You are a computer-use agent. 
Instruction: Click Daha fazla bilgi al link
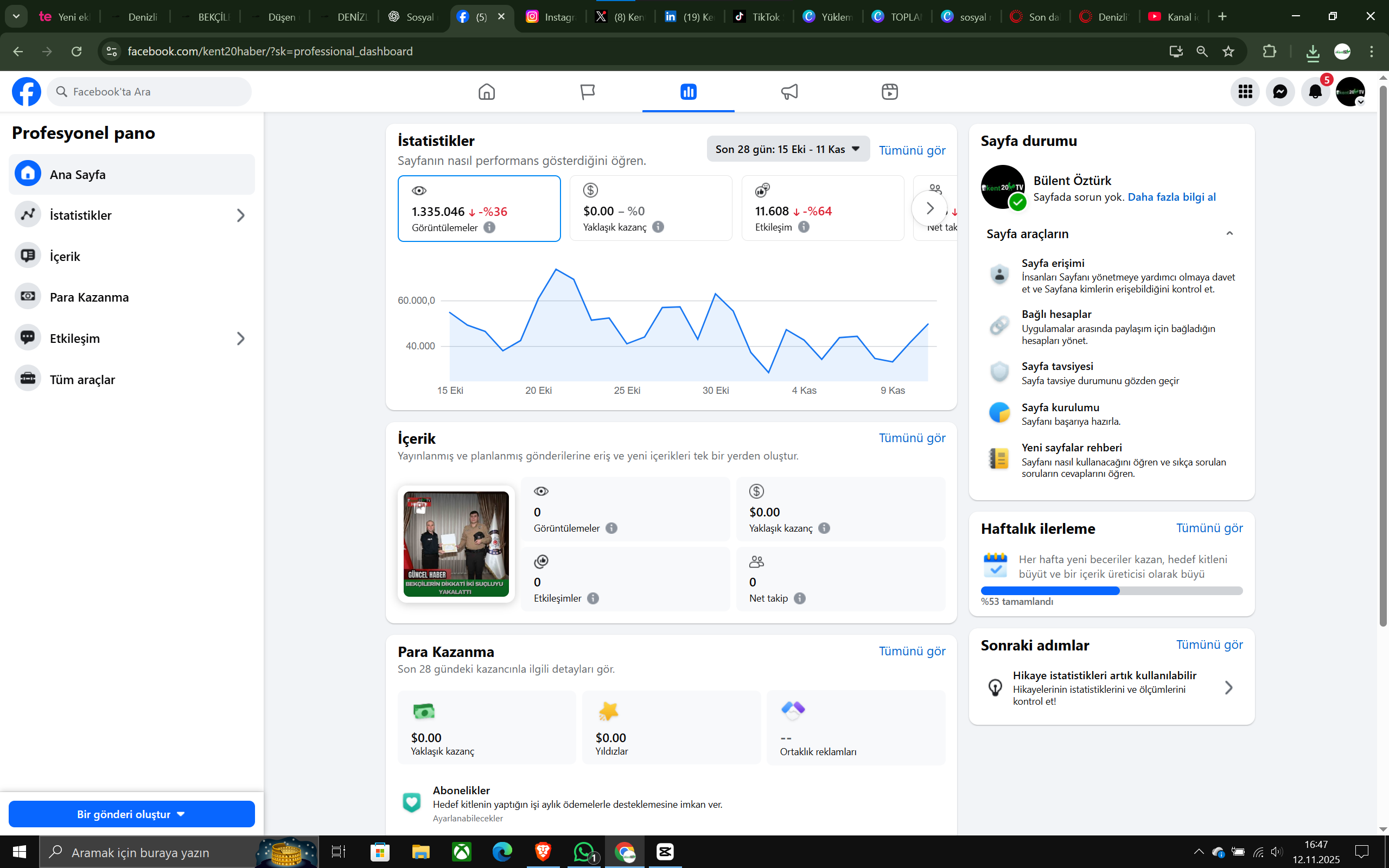click(x=1171, y=197)
